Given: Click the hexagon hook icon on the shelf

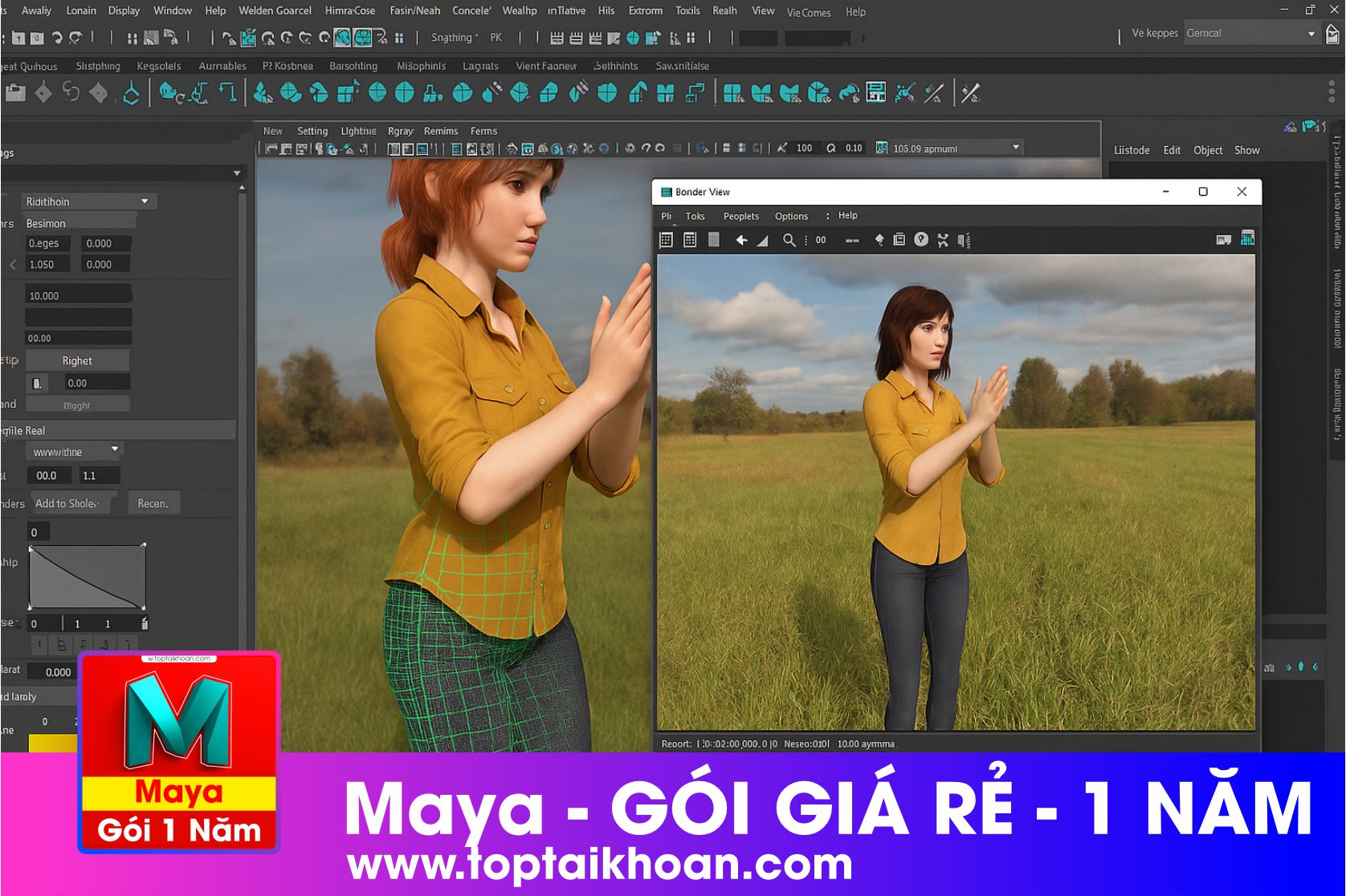Looking at the screenshot, I should 131,94.
